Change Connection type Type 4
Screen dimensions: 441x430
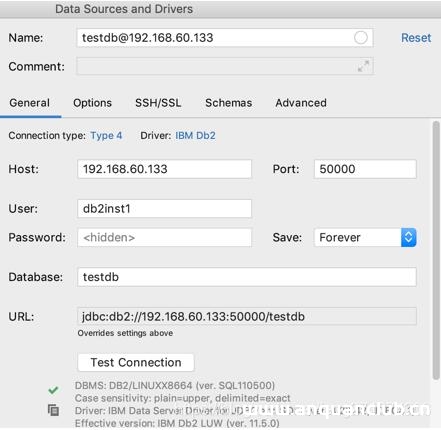click(x=106, y=136)
